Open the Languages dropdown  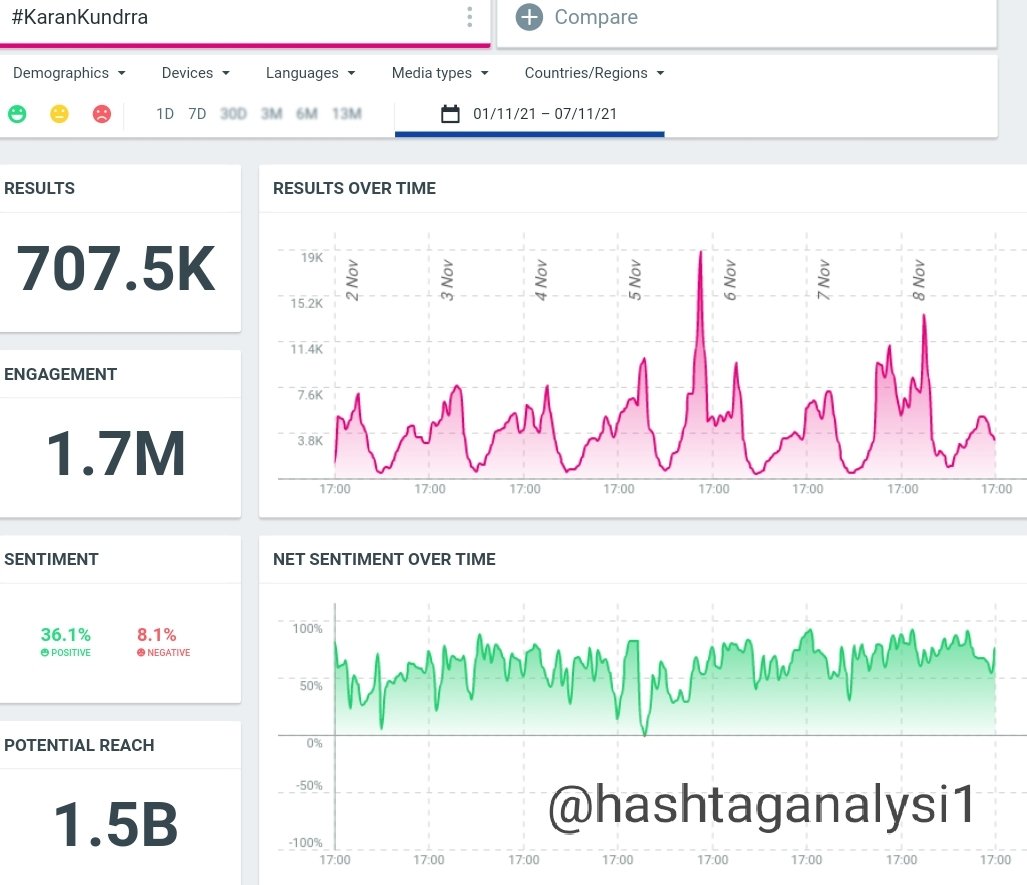click(x=310, y=73)
